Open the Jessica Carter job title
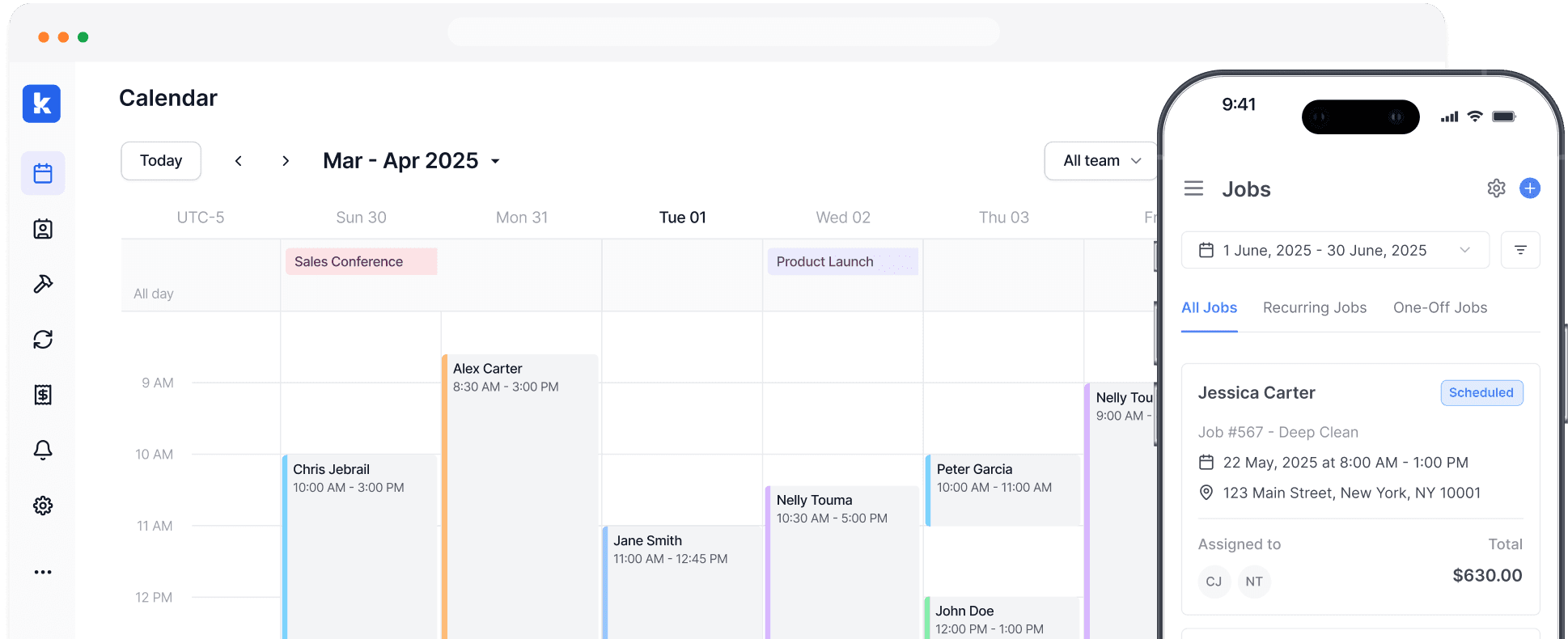Viewport: 1568px width, 639px height. [x=1256, y=392]
